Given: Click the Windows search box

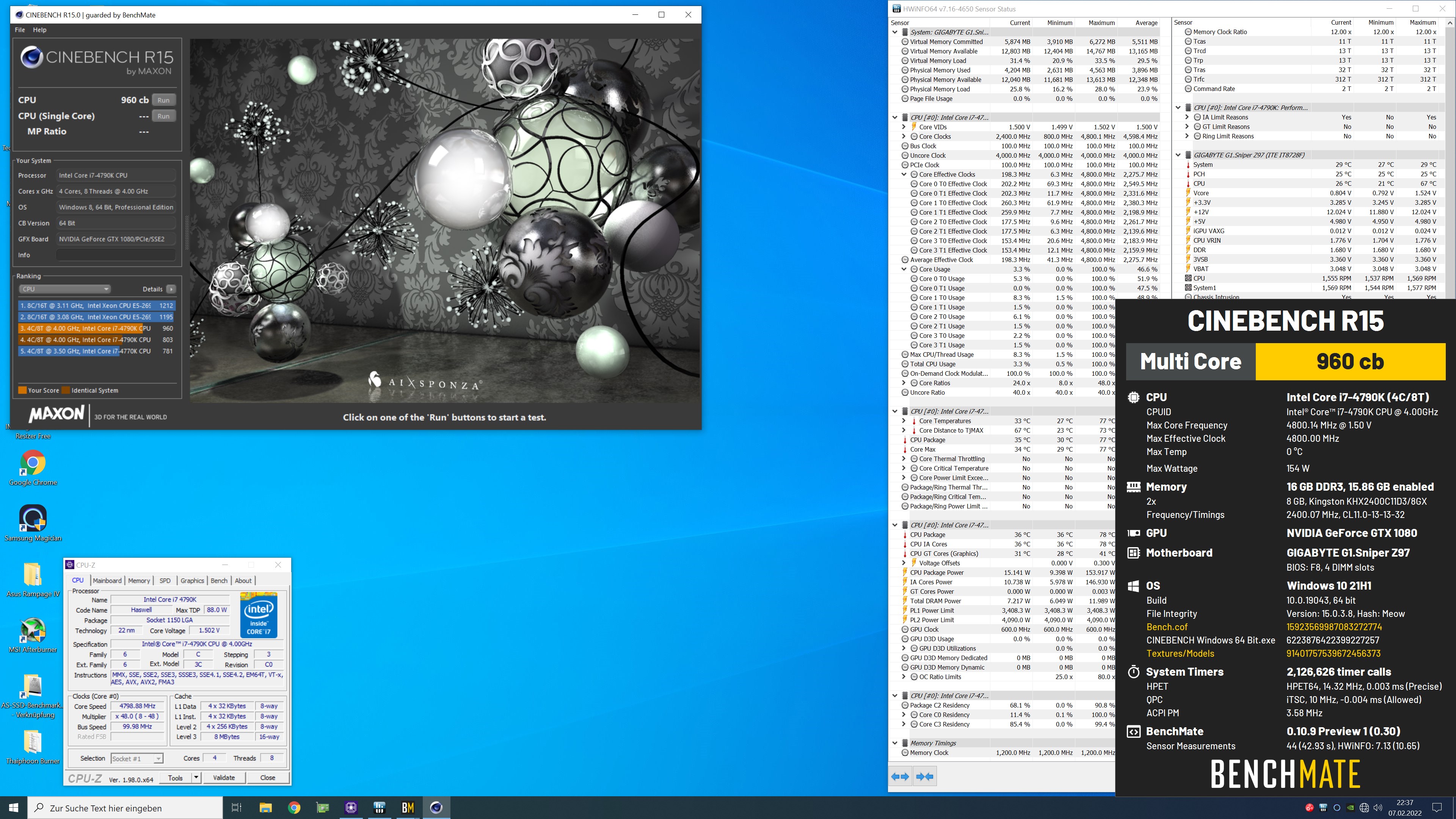Looking at the screenshot, I should (x=125, y=808).
